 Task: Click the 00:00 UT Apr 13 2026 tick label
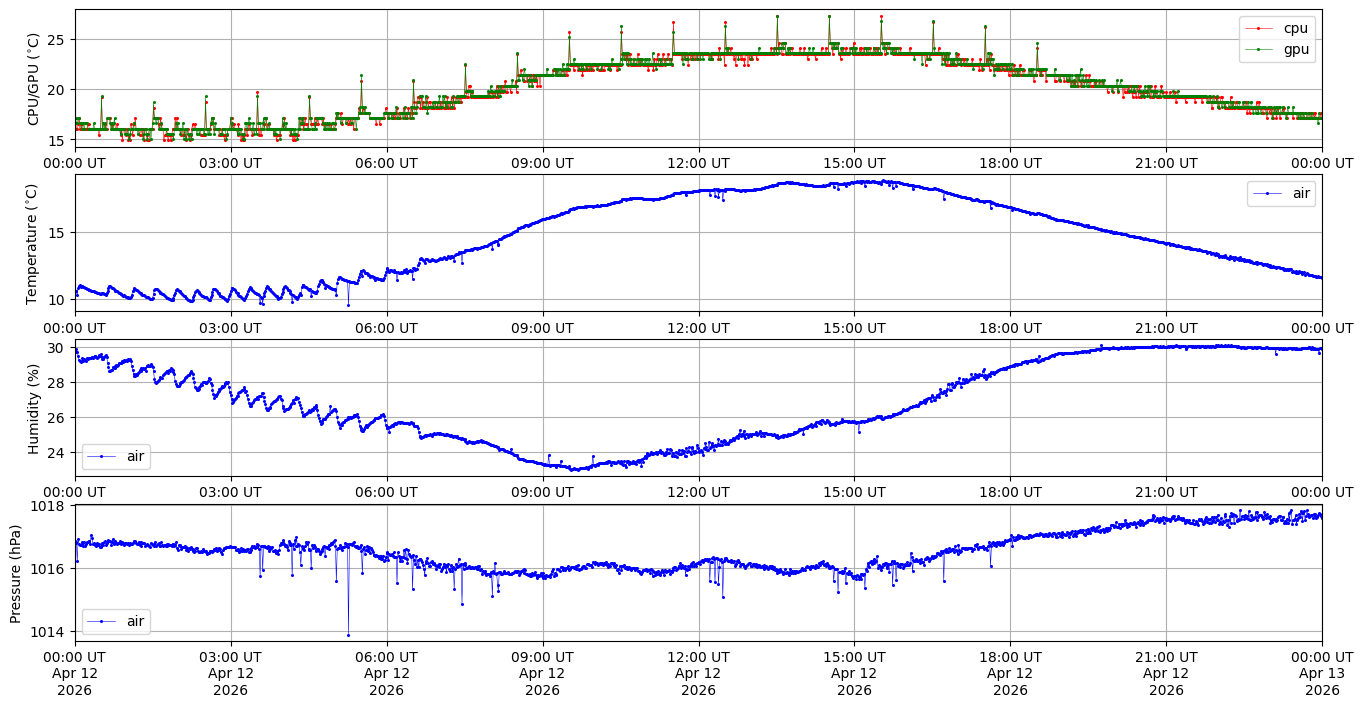click(1322, 673)
